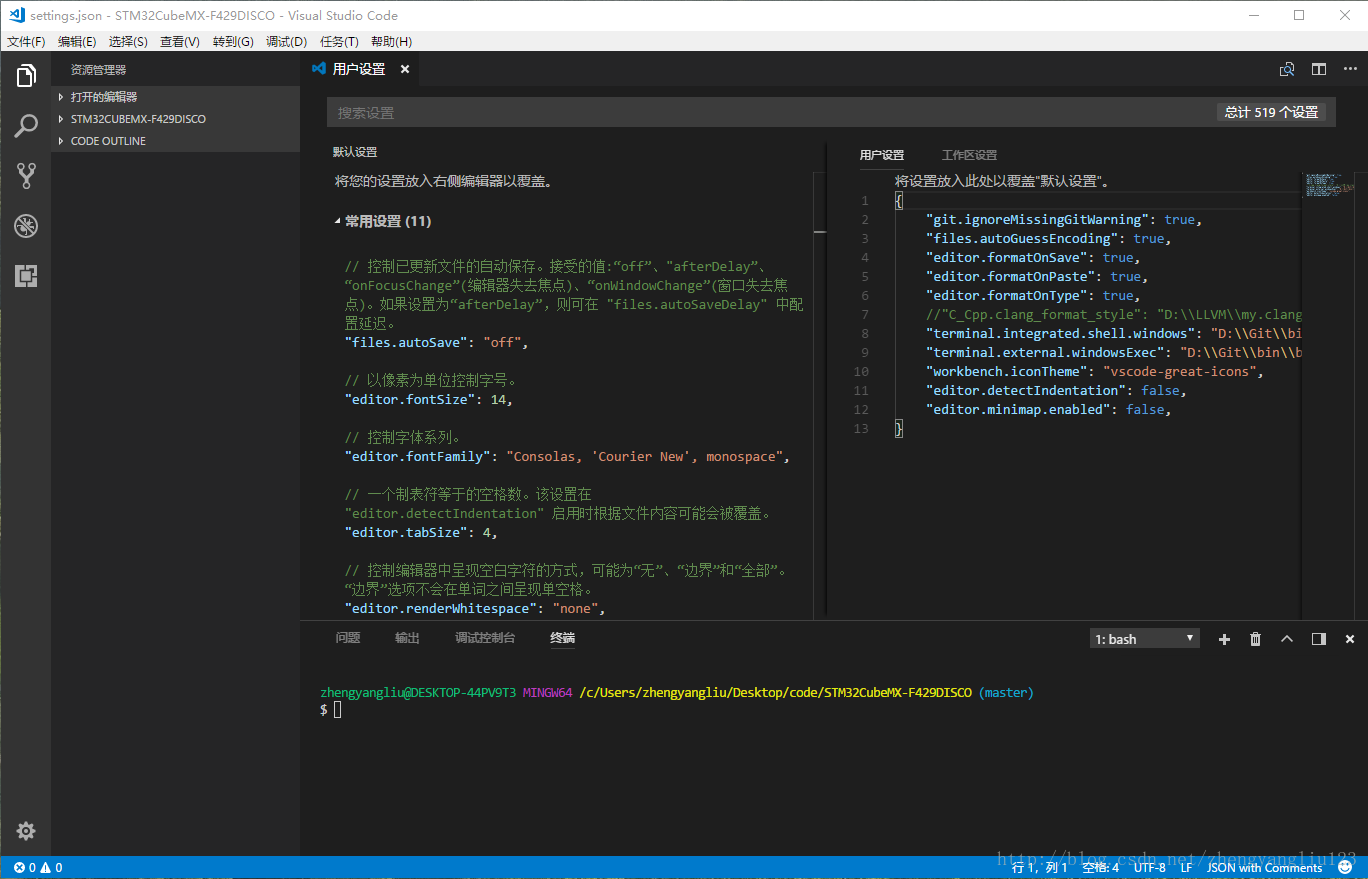The height and width of the screenshot is (879, 1368).
Task: Open the Source Control view
Action: point(26,176)
